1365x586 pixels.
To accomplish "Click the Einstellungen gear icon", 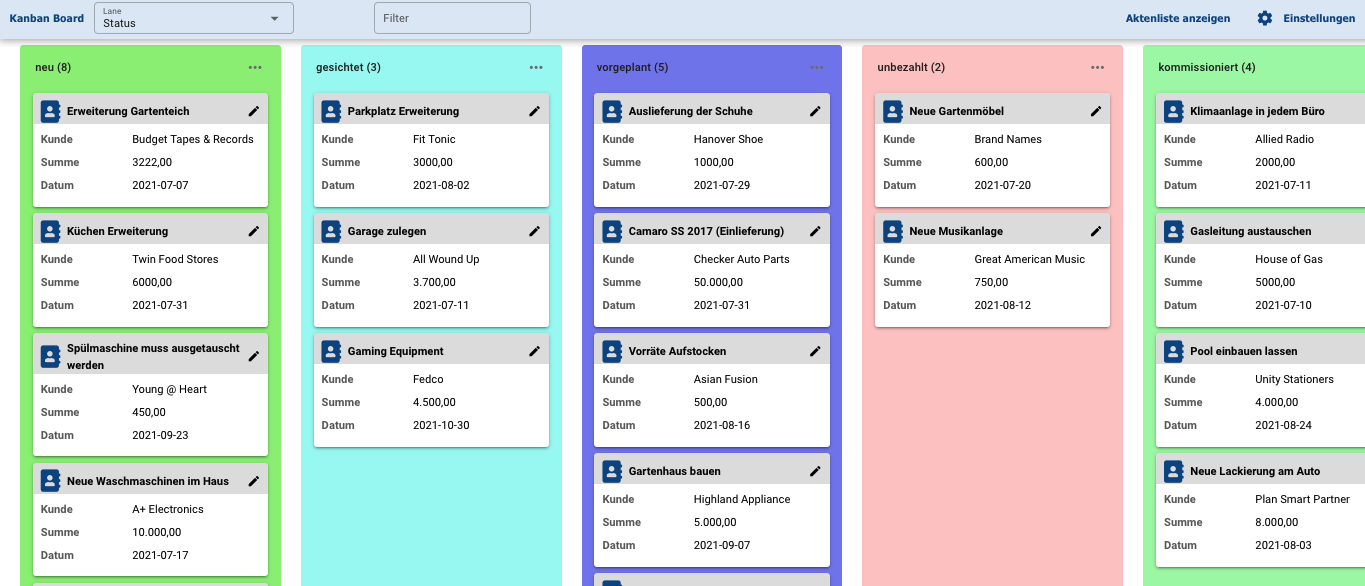I will pyautogui.click(x=1265, y=18).
